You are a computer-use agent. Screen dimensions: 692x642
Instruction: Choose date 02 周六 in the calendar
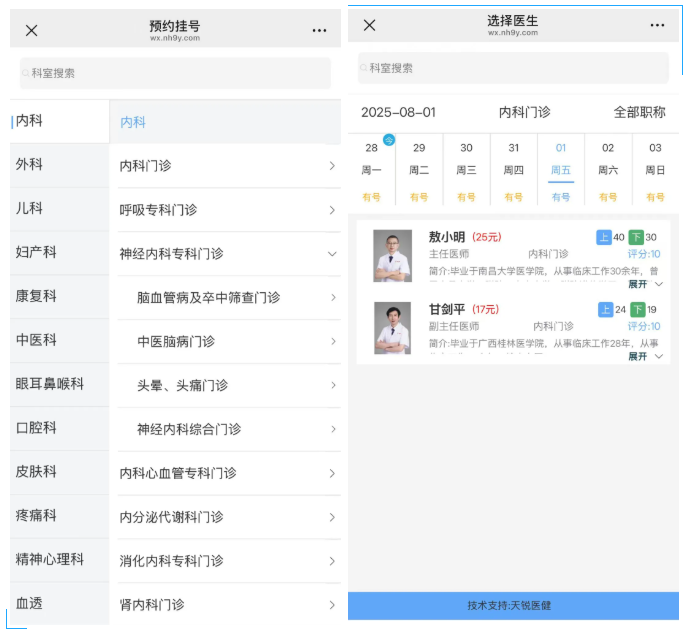(608, 160)
